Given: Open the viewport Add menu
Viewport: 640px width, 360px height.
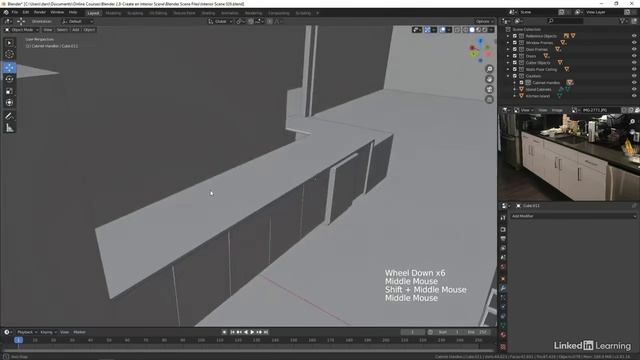Looking at the screenshot, I should coord(76,30).
